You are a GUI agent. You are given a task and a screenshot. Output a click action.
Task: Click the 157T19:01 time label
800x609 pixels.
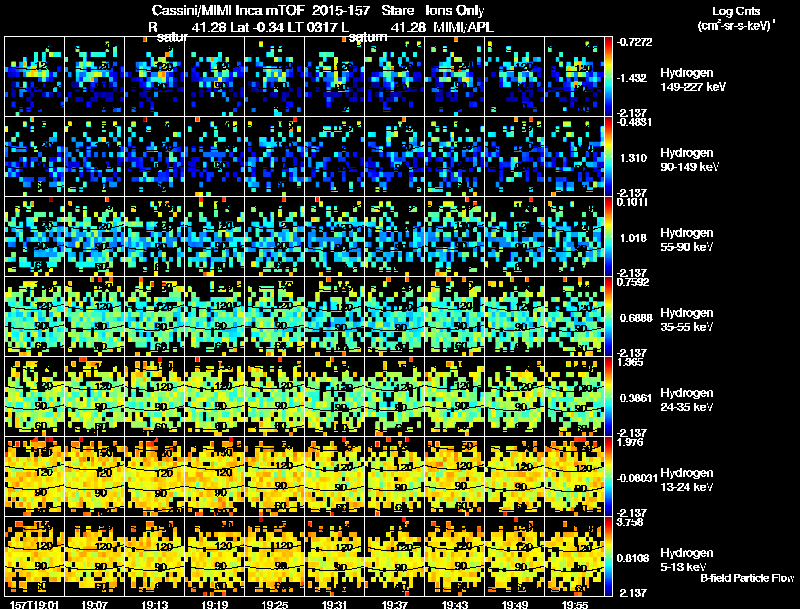[34, 604]
